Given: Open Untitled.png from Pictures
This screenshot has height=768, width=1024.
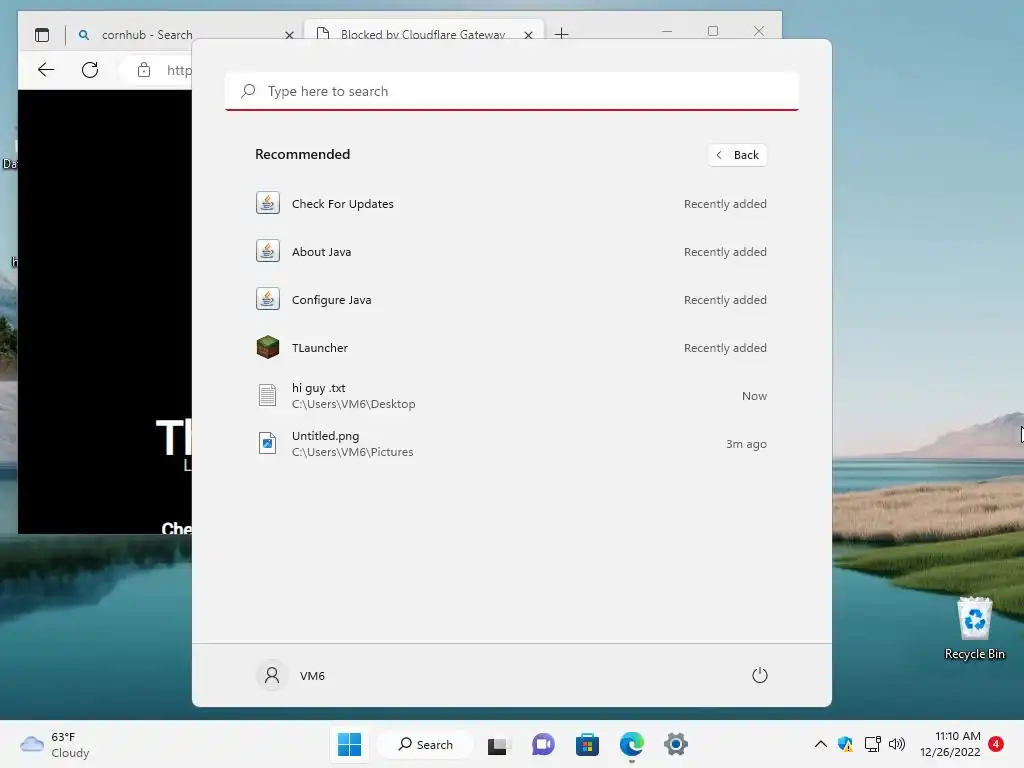Looking at the screenshot, I should (x=511, y=443).
